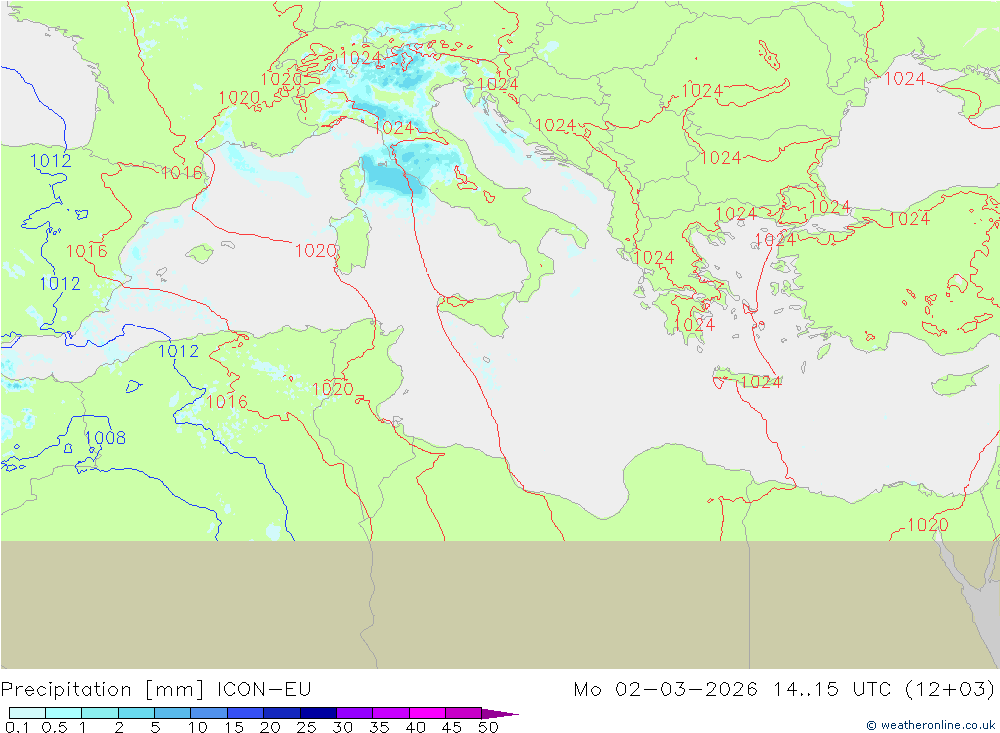
Task: Click the magenta legend swatch between 40 and 45
Action: 427,713
